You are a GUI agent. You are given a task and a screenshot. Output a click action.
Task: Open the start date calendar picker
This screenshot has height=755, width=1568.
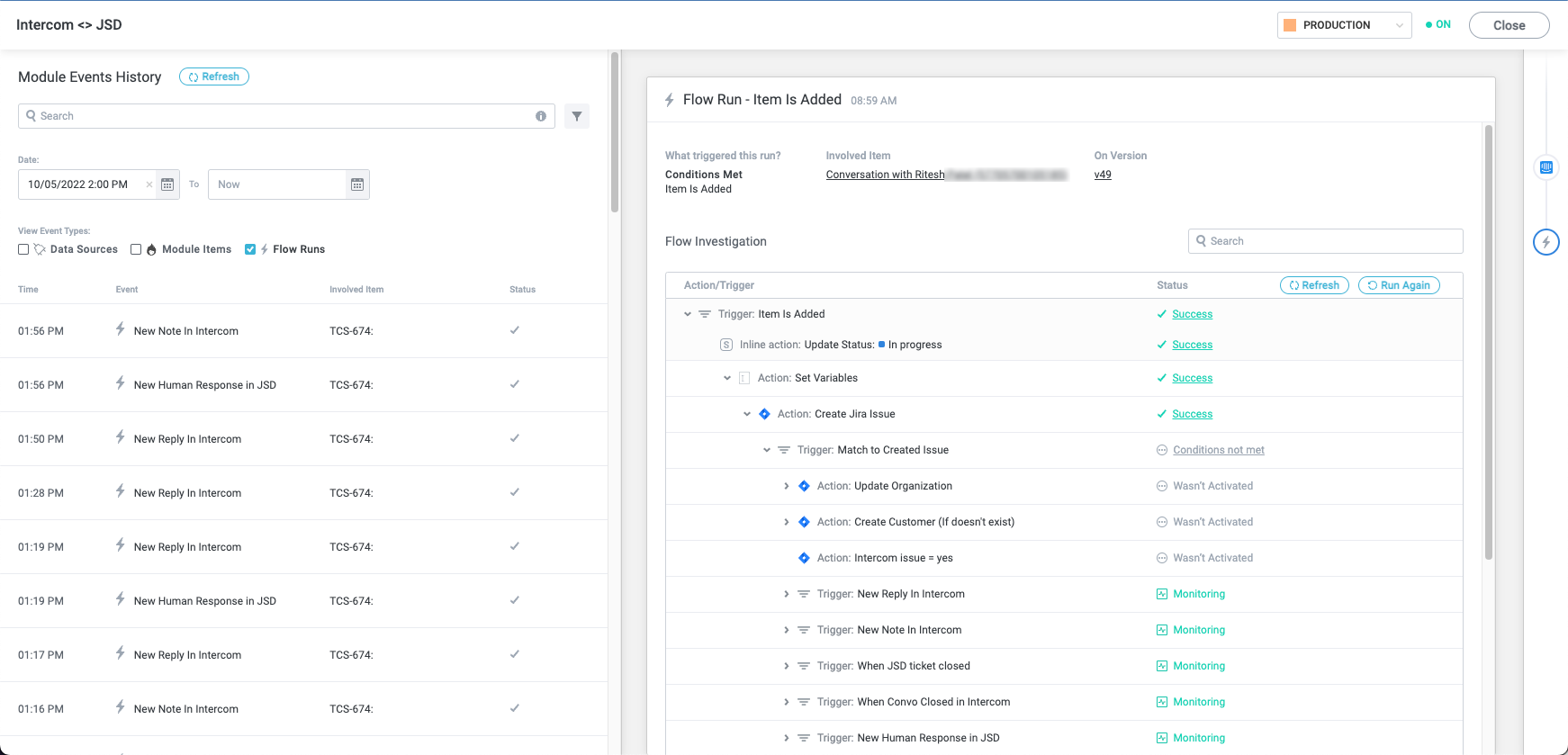click(167, 184)
